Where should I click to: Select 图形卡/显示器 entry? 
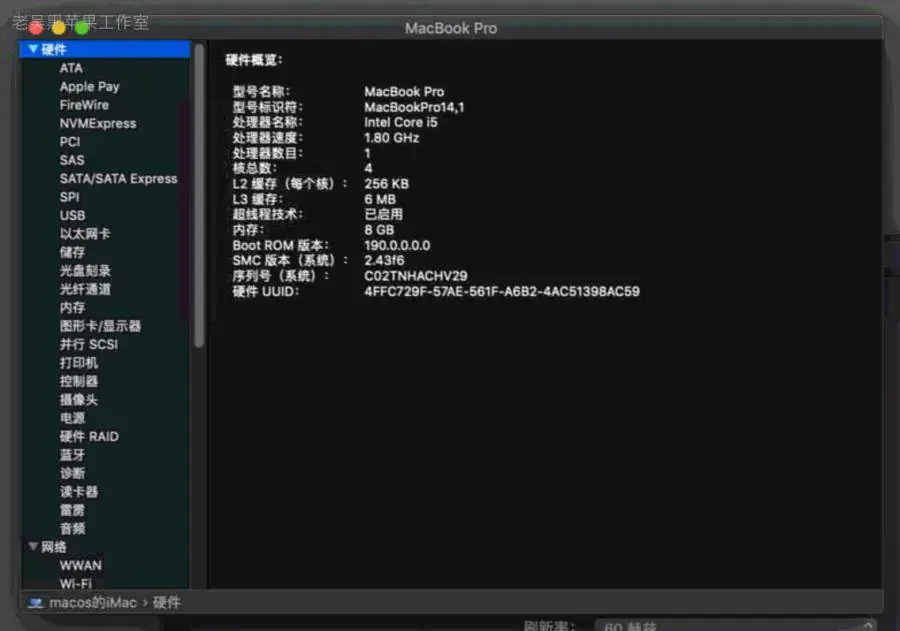coord(100,326)
